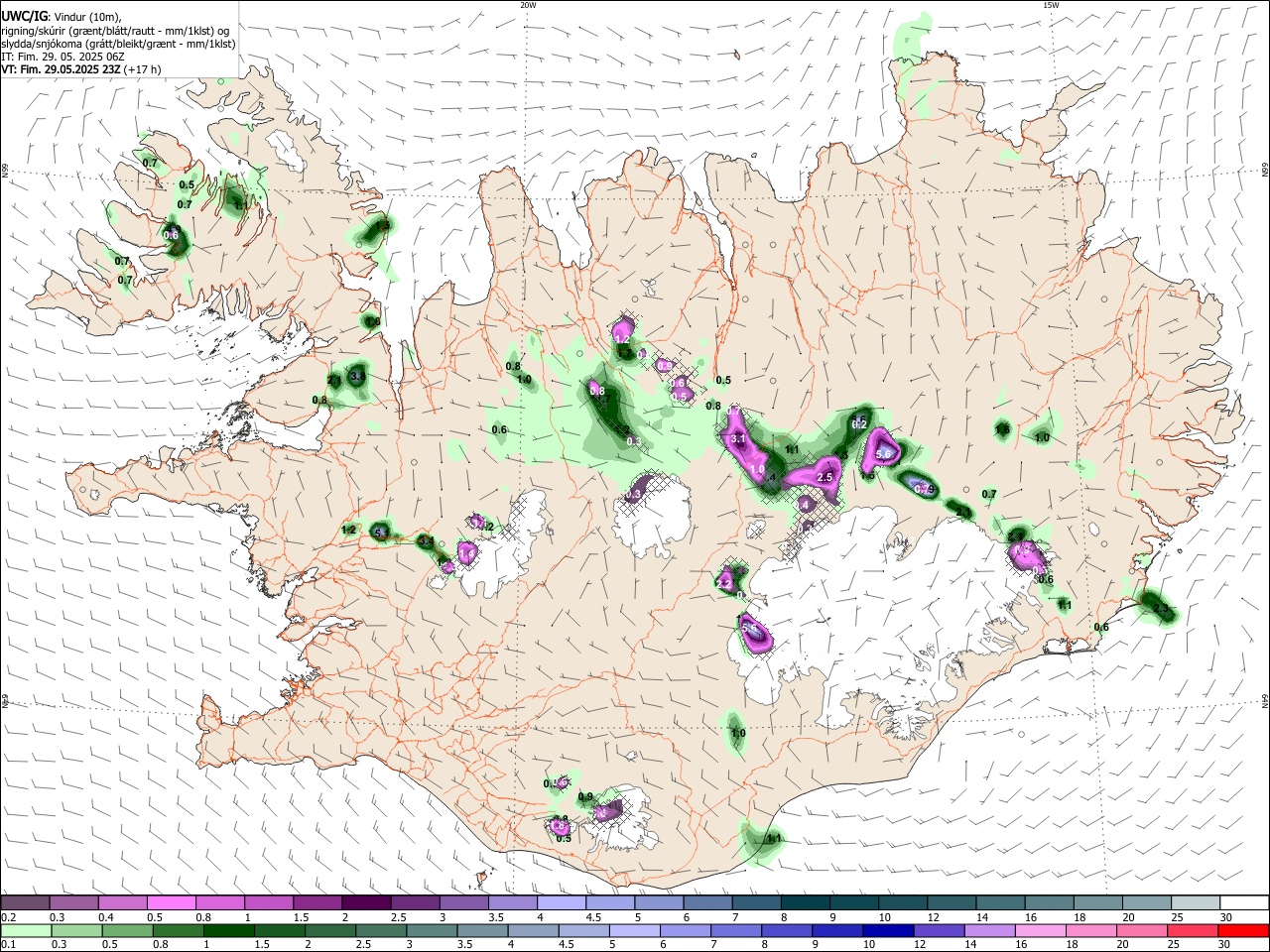Choose upper scale swatch between 1.5 and 2
This screenshot has height=952, width=1270.
click(317, 903)
